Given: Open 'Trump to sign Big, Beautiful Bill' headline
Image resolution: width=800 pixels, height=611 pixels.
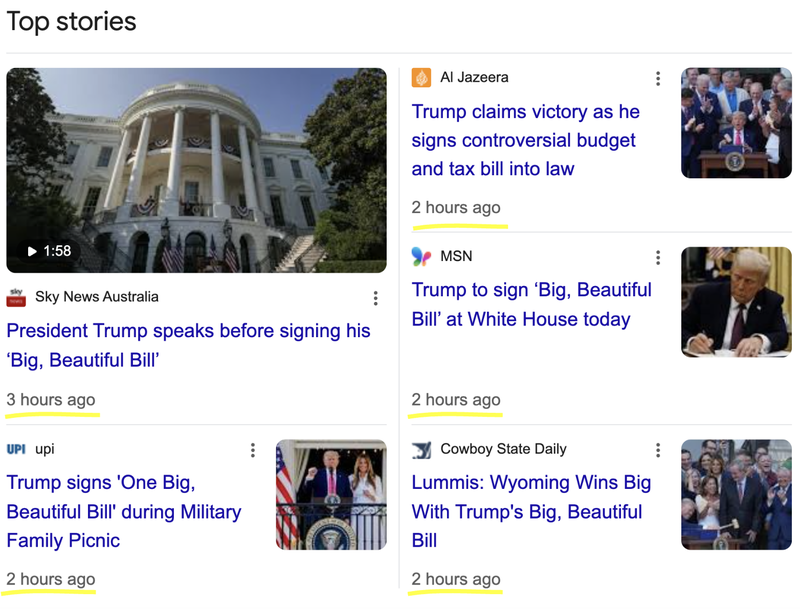Looking at the screenshot, I should click(531, 304).
